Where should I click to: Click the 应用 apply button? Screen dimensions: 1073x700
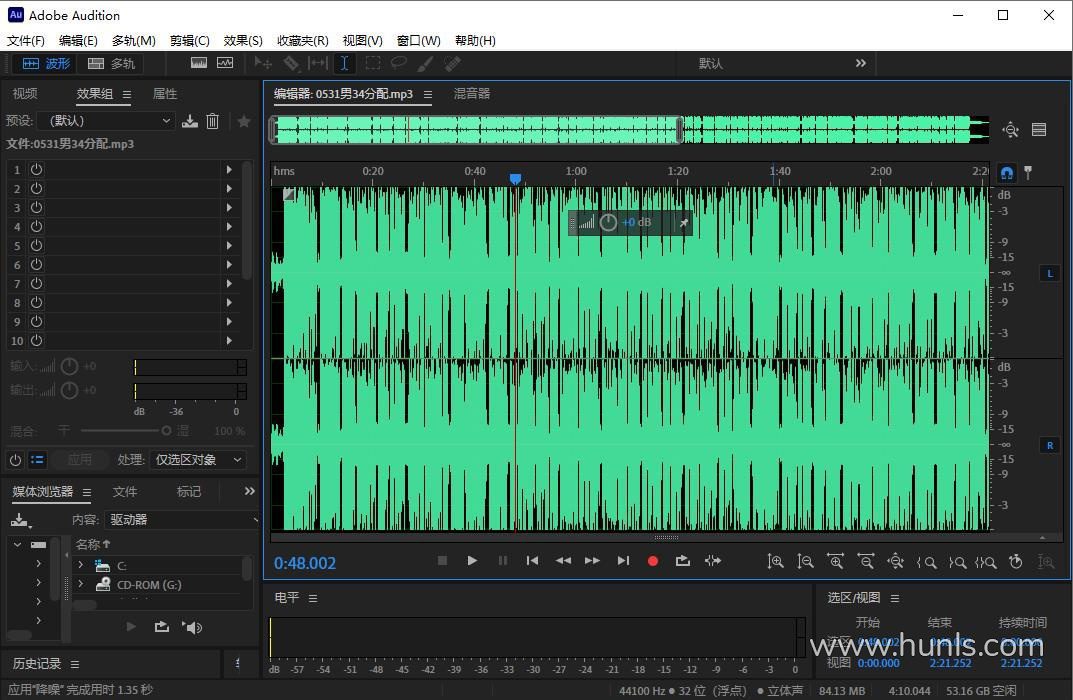[79, 460]
